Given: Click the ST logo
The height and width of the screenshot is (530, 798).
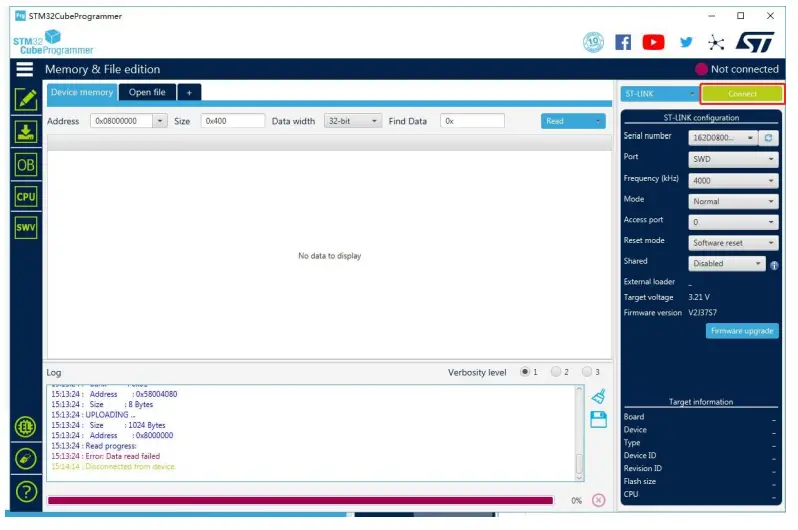Looking at the screenshot, I should (x=755, y=42).
